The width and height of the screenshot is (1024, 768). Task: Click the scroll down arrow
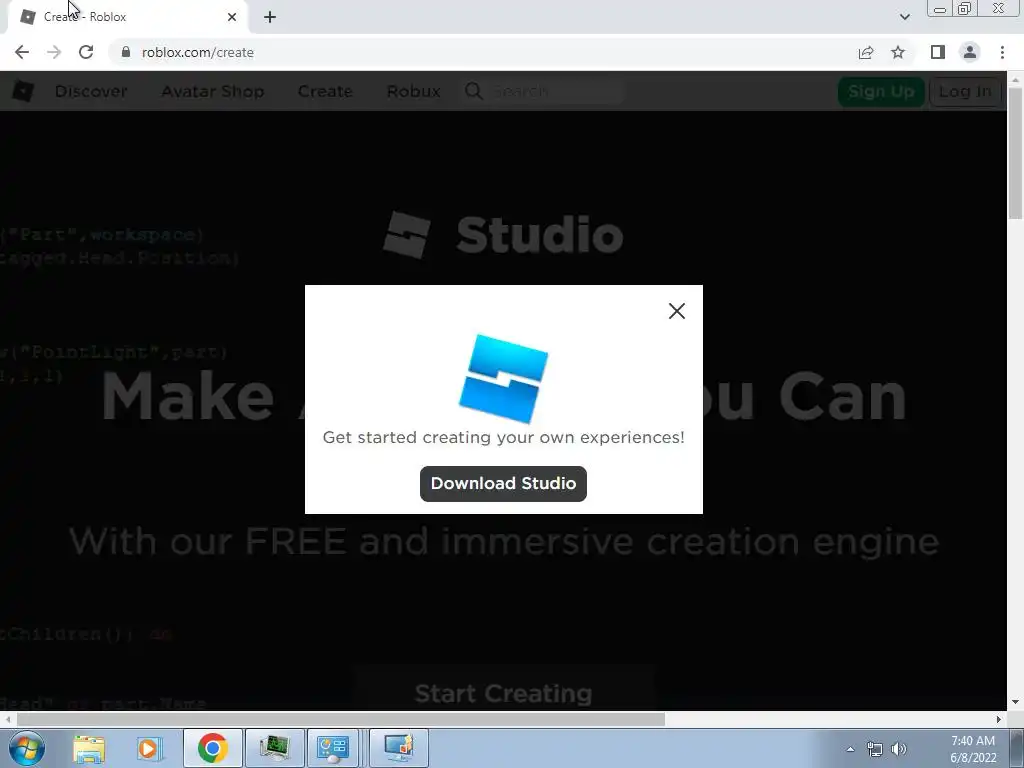(1016, 702)
